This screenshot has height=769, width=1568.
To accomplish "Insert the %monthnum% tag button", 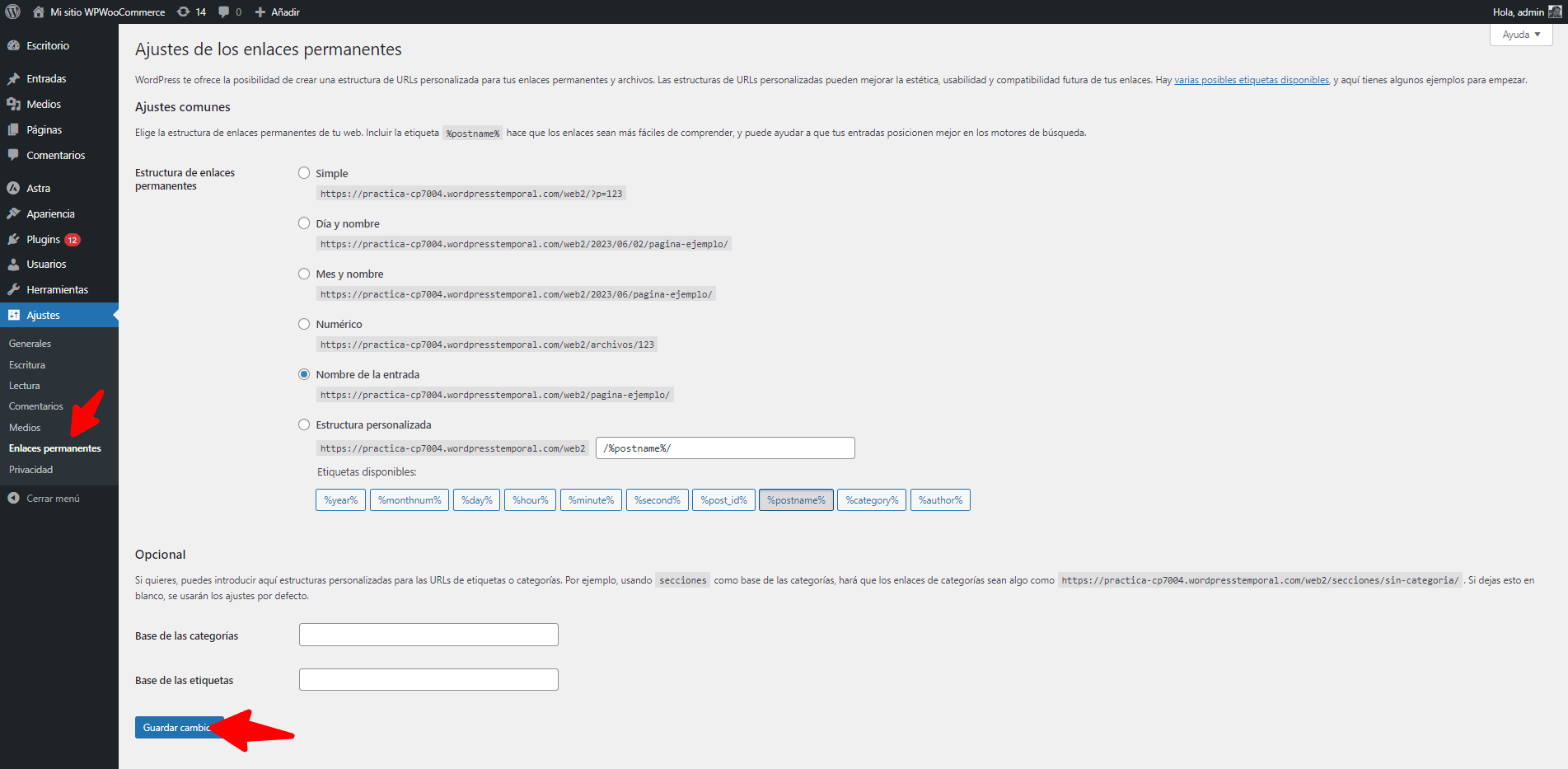I will (410, 500).
